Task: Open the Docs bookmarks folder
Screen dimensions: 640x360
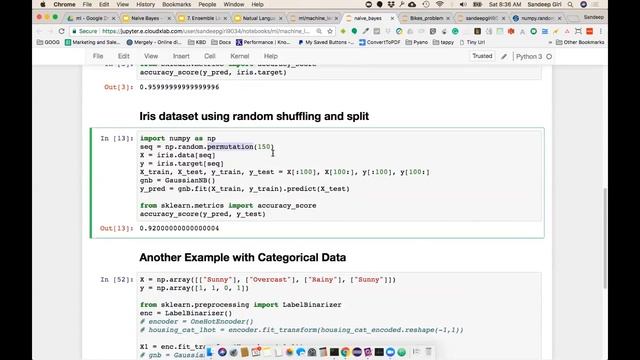Action: tap(221, 42)
